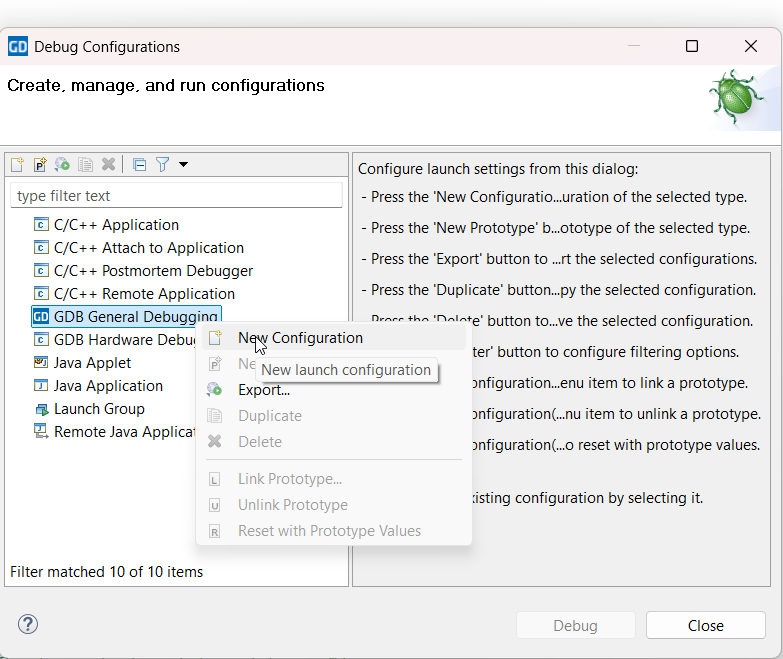The width and height of the screenshot is (783, 659).
Task: Click the Duplicate configuration toolbar icon
Action: (86, 165)
